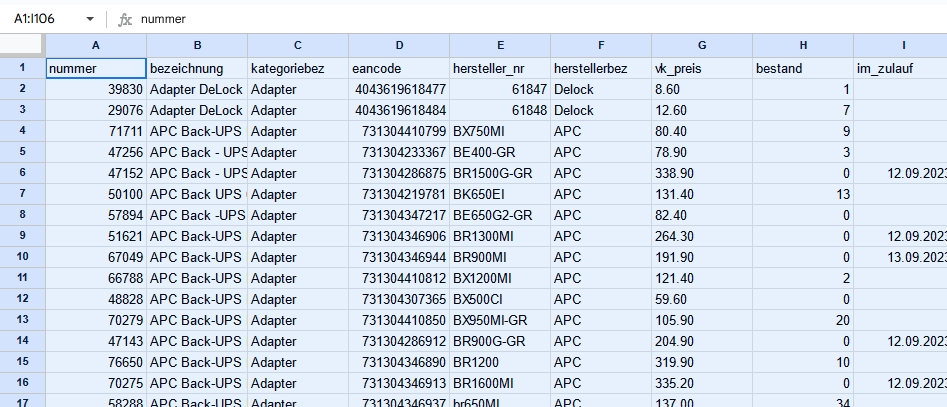This screenshot has height=407, width=947.
Task: Click the im_zulauf header cell
Action: point(900,68)
